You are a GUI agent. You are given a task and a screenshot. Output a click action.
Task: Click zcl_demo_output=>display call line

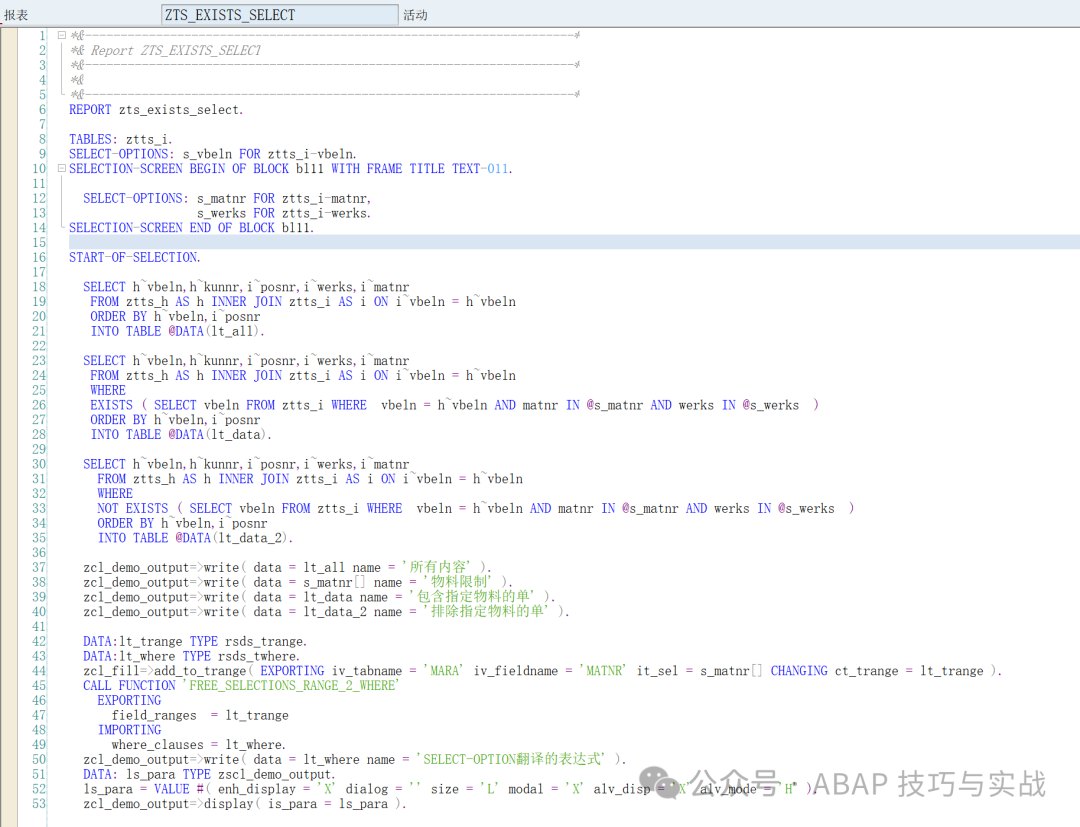[x=245, y=804]
